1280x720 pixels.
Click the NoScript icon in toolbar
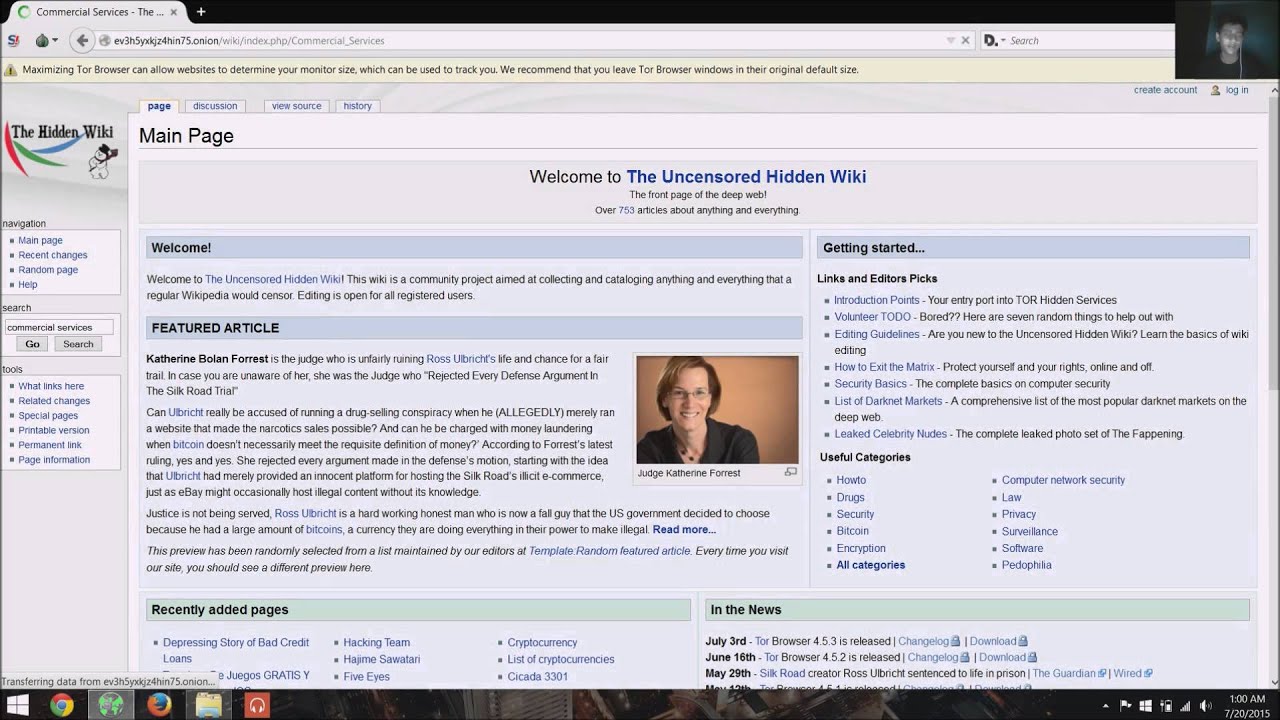(x=13, y=41)
